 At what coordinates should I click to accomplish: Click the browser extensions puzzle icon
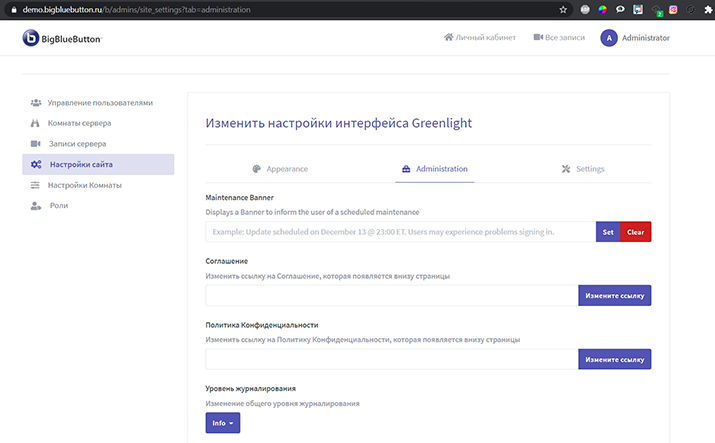(708, 10)
